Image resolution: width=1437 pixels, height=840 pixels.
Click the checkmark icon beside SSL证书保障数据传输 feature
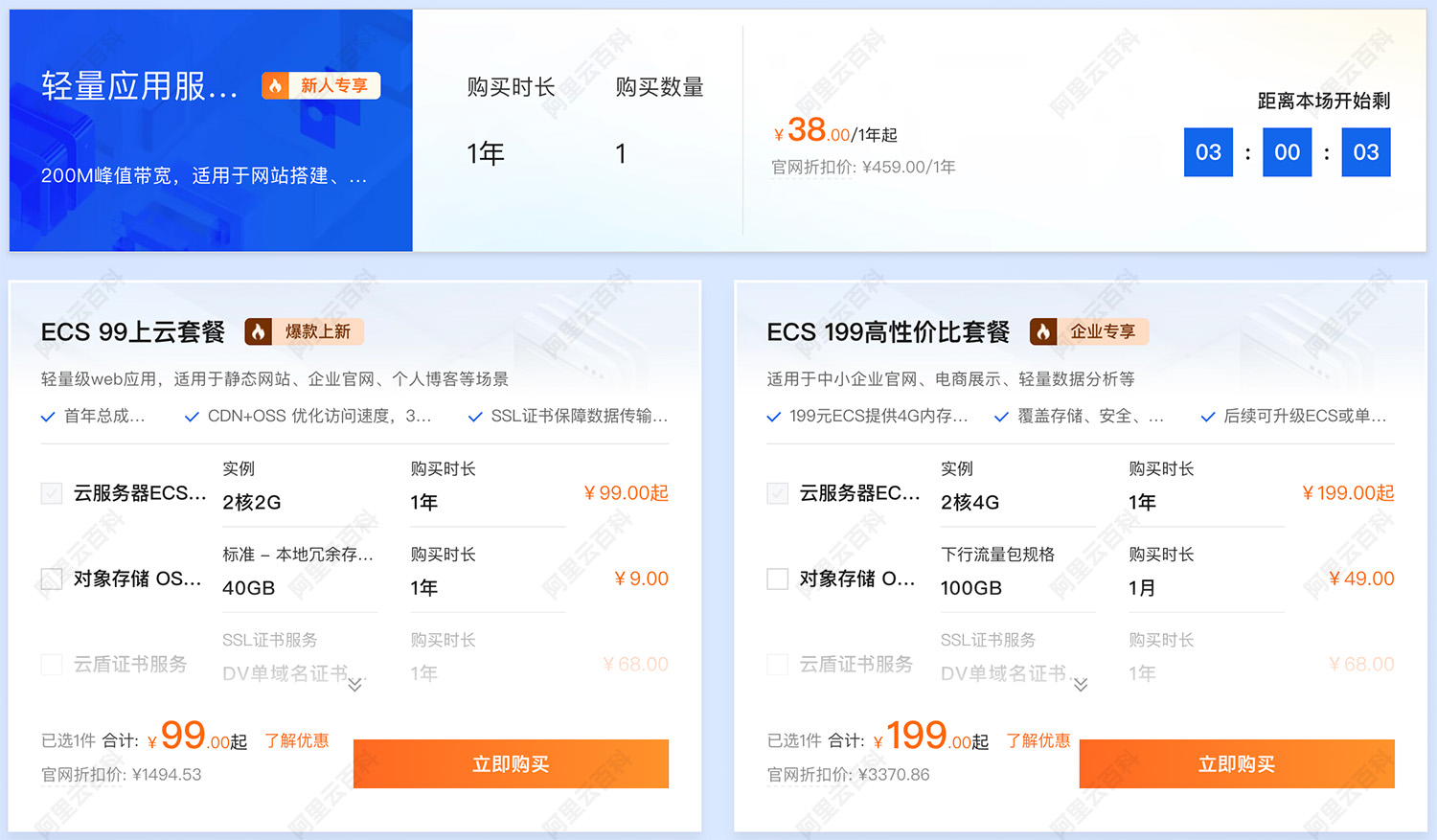coord(474,417)
